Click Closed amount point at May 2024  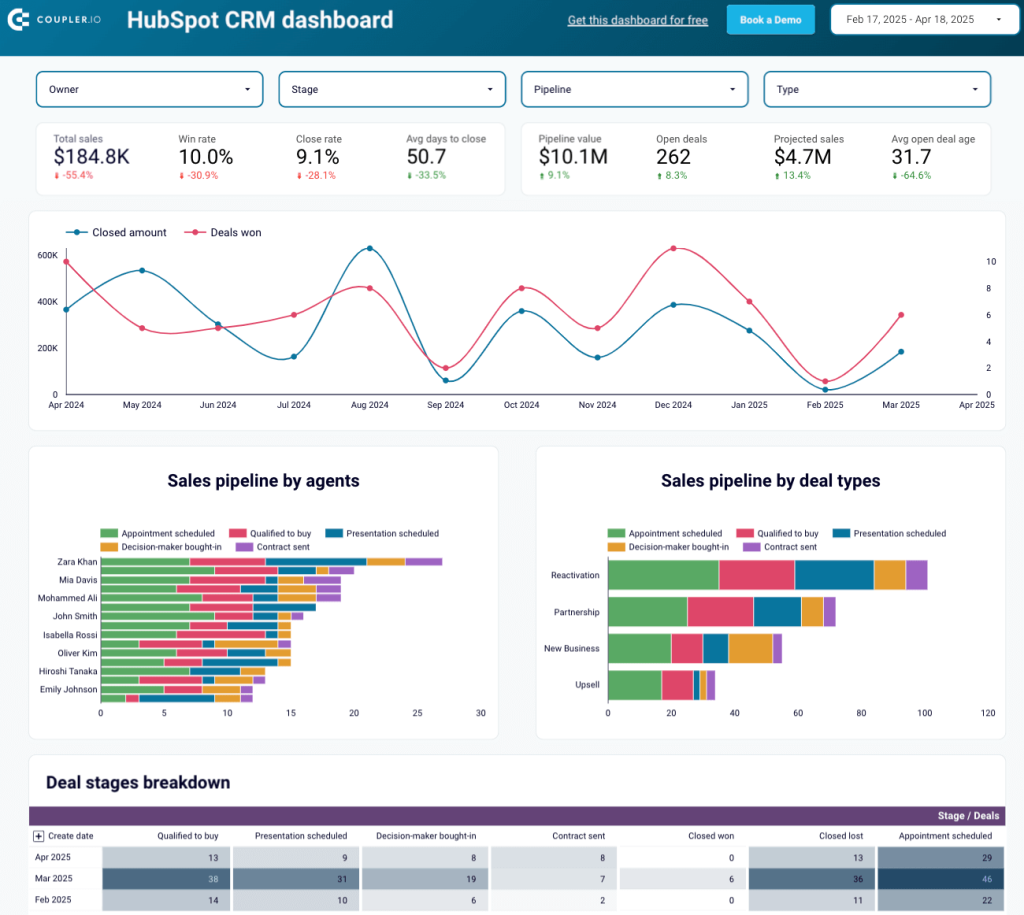coord(142,270)
